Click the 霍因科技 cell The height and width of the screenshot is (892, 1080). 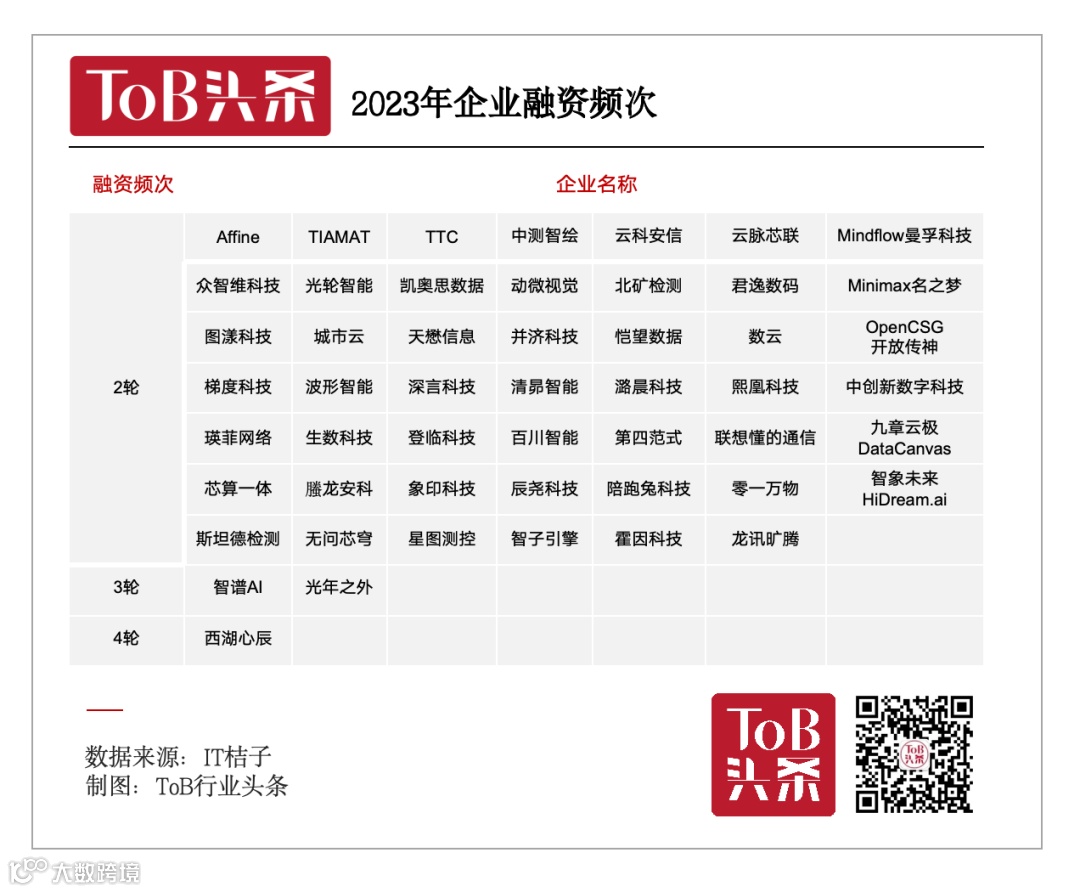pyautogui.click(x=648, y=539)
